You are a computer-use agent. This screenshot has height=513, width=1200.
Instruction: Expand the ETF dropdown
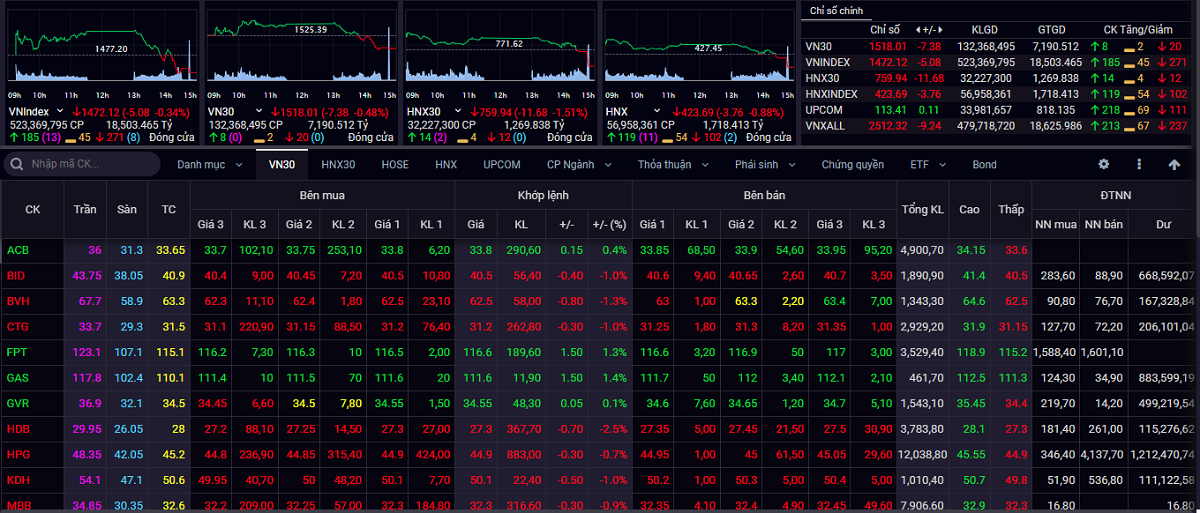tap(927, 164)
